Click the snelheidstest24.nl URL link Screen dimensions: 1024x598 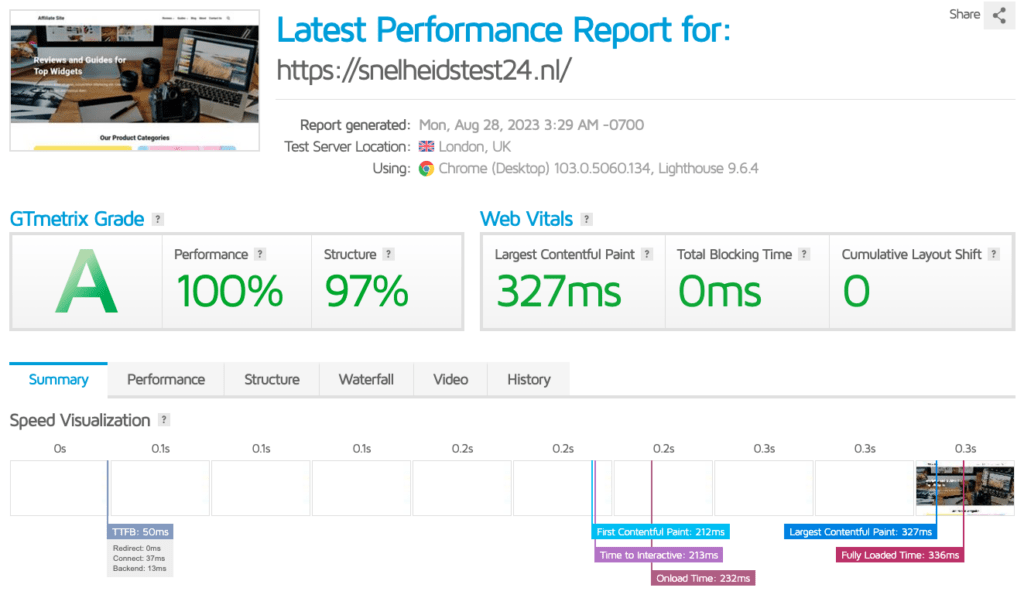(424, 70)
